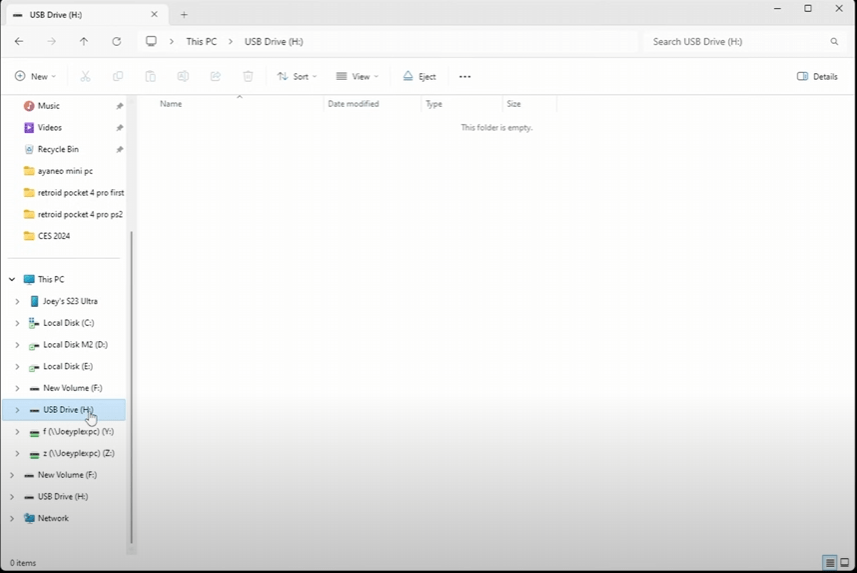This screenshot has width=857, height=573.
Task: Click in the Search USB Drive field
Action: click(735, 42)
